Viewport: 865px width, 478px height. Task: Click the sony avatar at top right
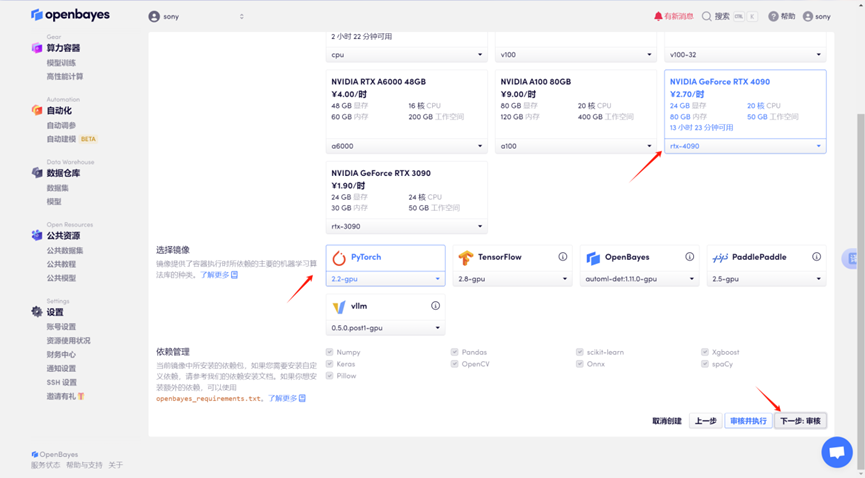point(808,17)
